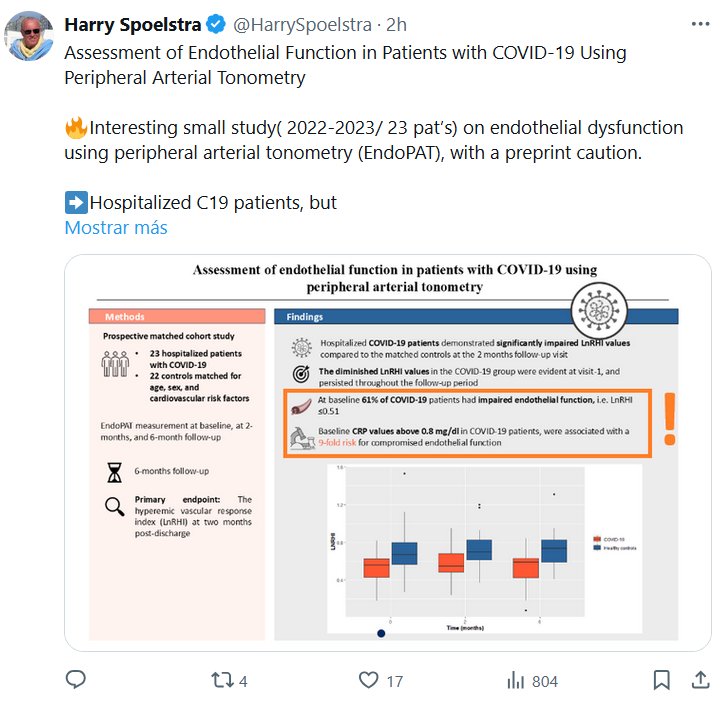
Task: Click the orange COVID-19 legend swatch
Action: pos(597,538)
